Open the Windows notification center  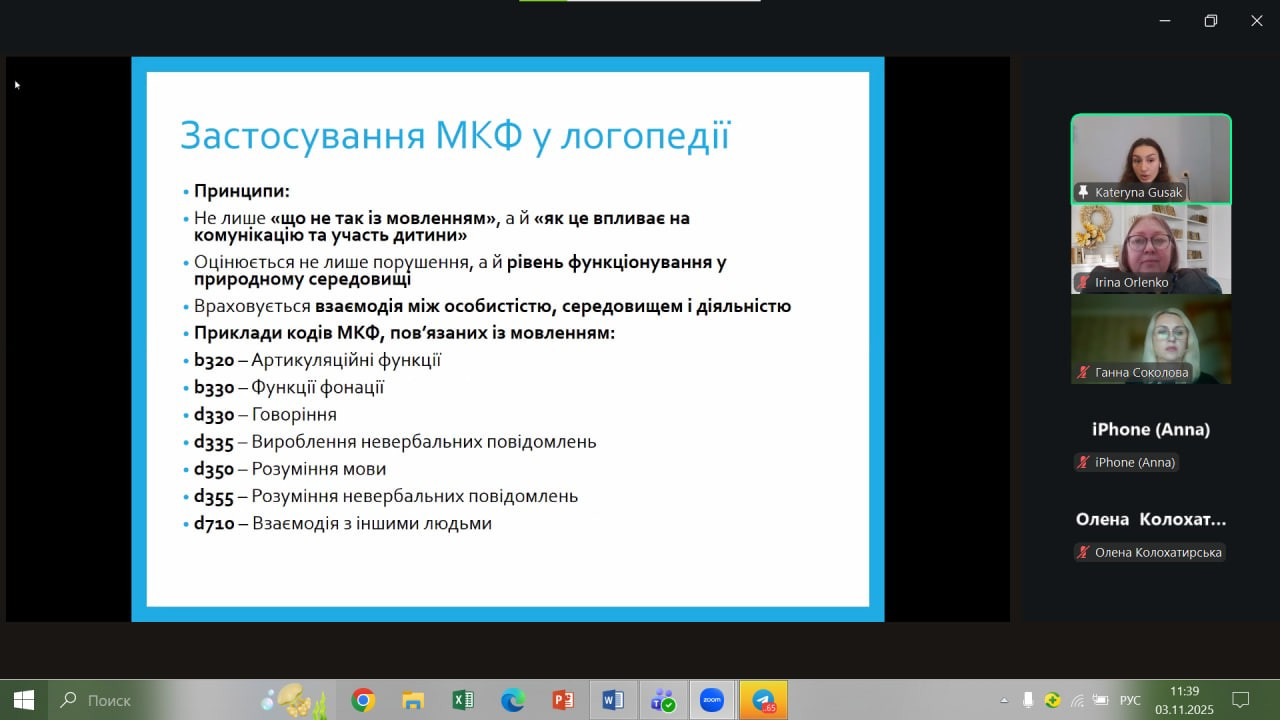coord(1240,700)
